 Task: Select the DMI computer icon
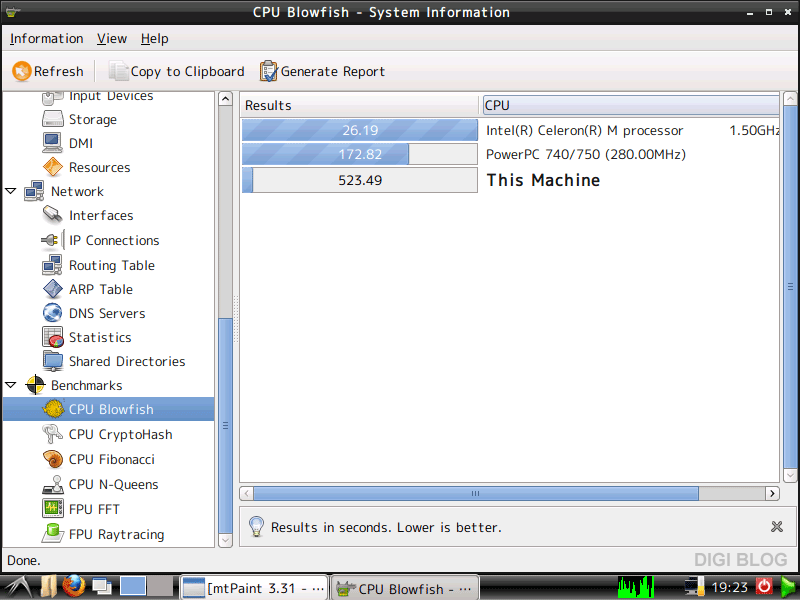(x=53, y=143)
